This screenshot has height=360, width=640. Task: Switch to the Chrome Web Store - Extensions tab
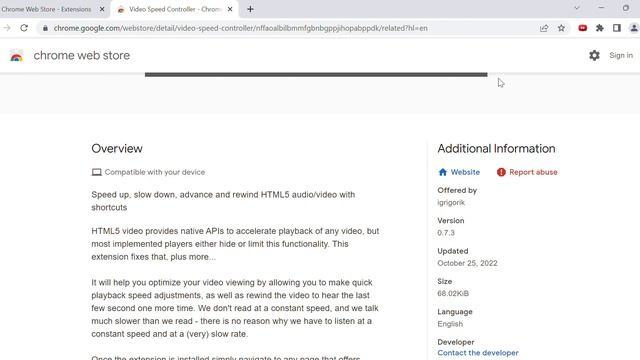tap(46, 9)
